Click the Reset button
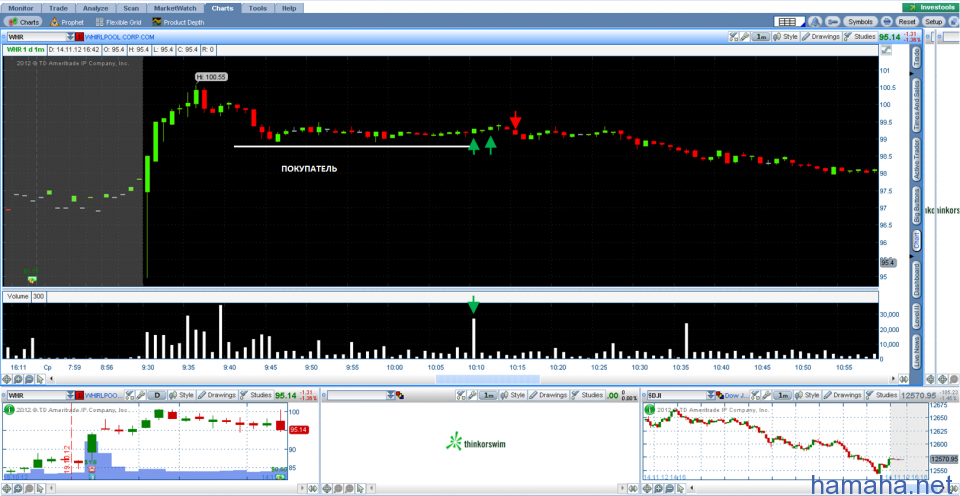The height and width of the screenshot is (496, 960). 906,21
